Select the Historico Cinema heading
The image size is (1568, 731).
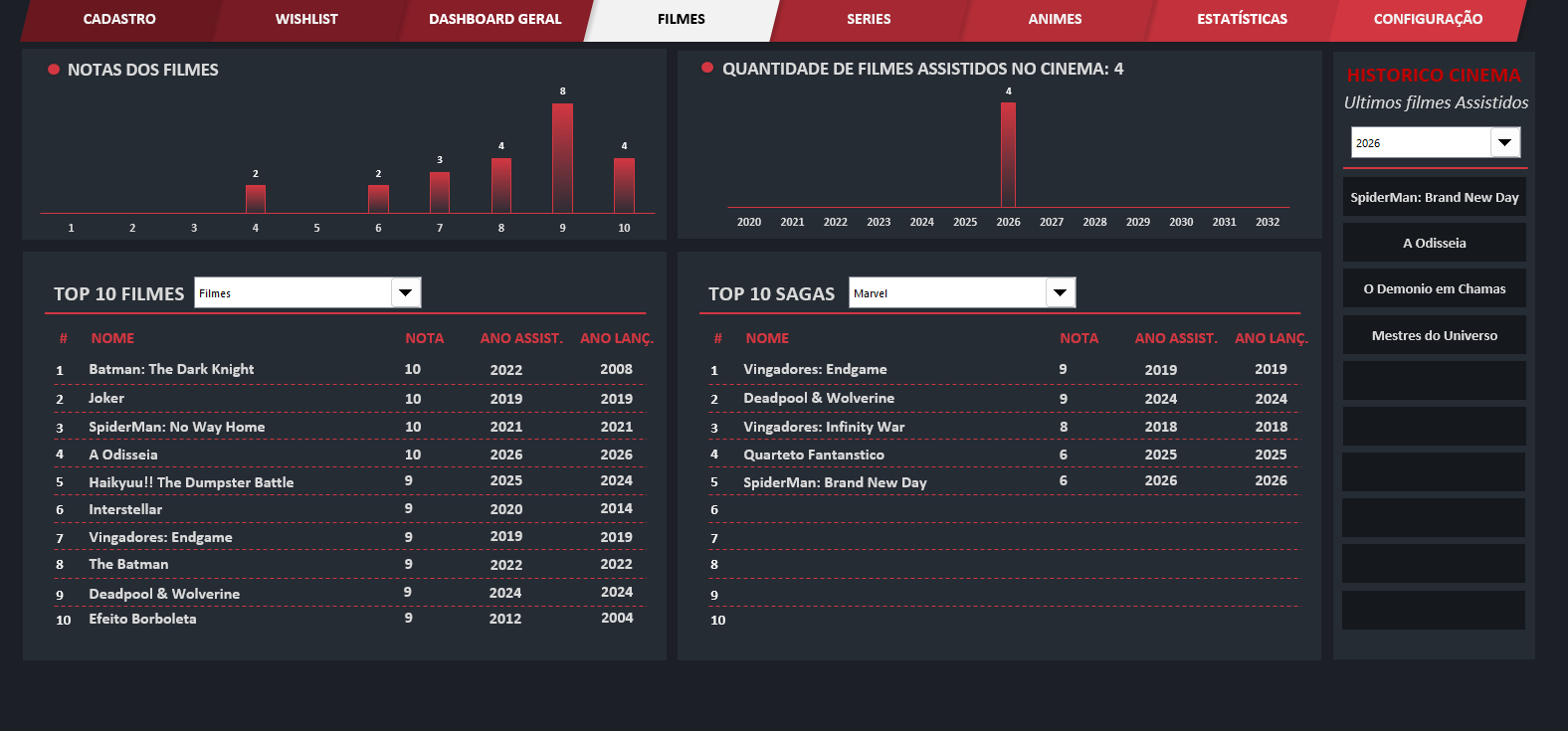(1434, 76)
